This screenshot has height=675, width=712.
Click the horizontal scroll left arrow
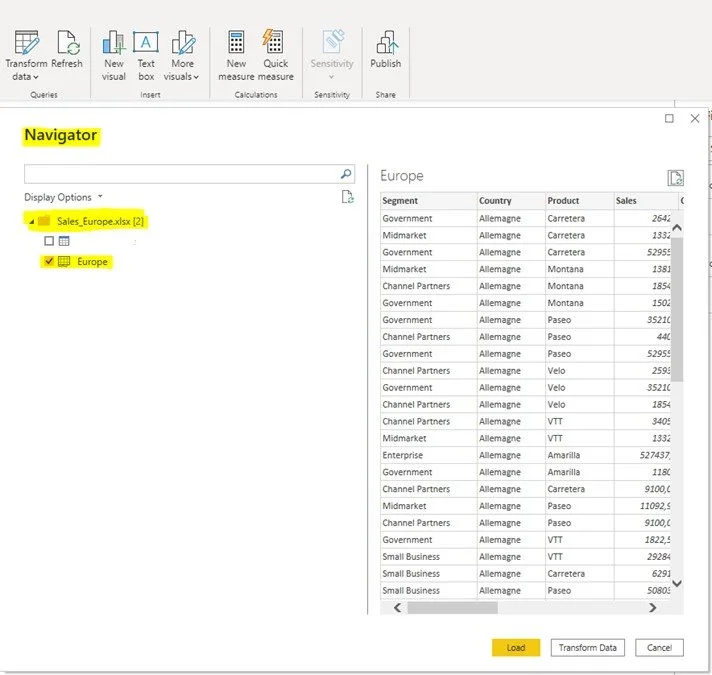(398, 607)
